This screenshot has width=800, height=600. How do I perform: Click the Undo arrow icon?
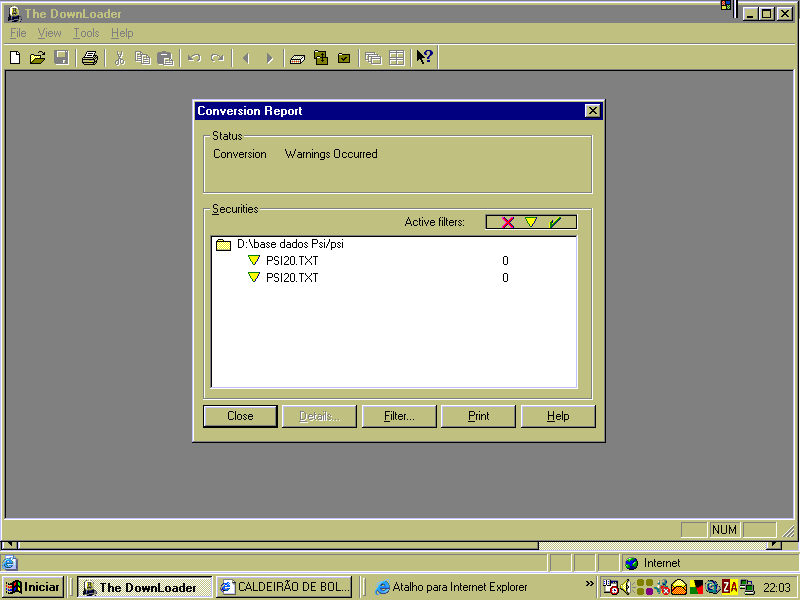194,58
